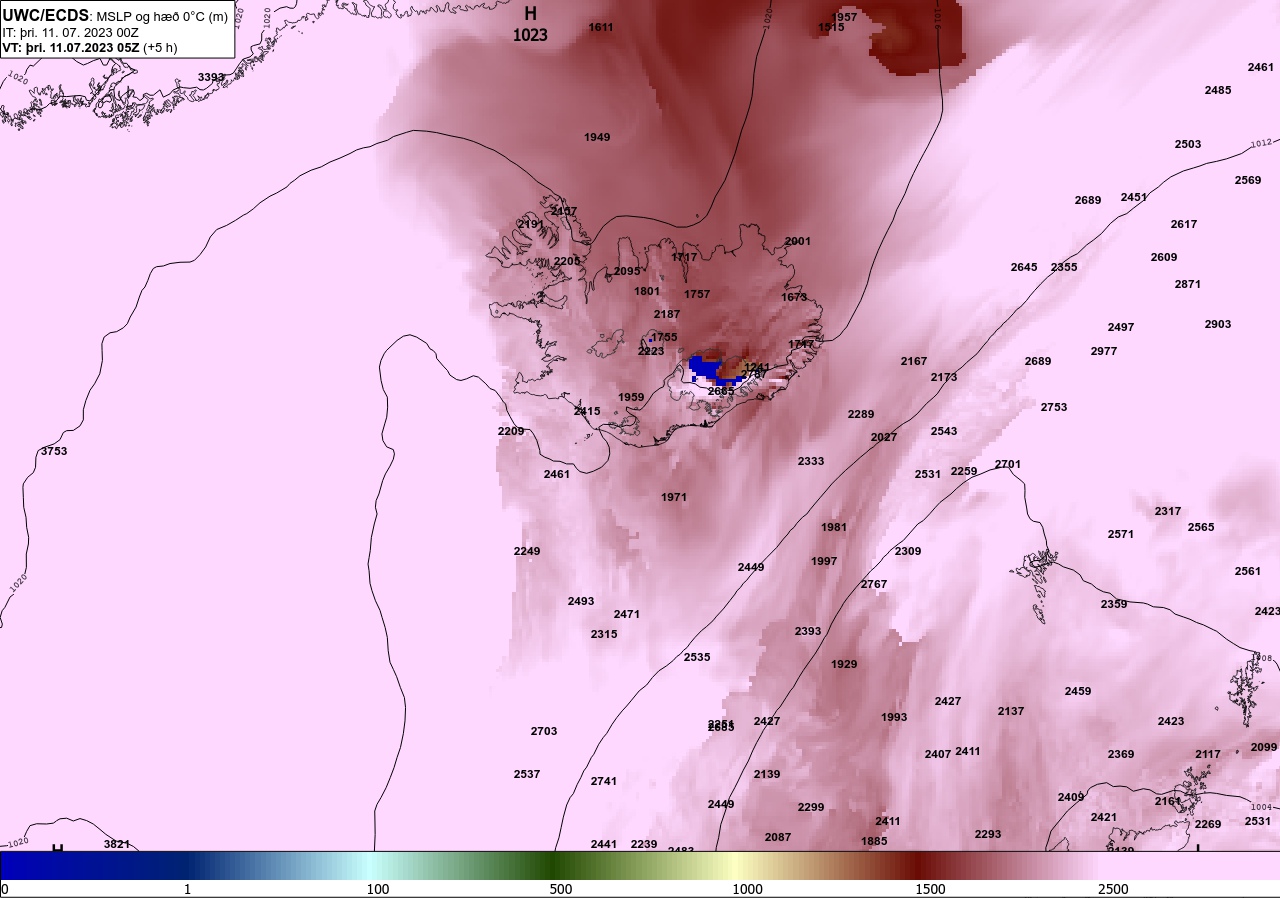Click the 2451 height value

(1134, 197)
